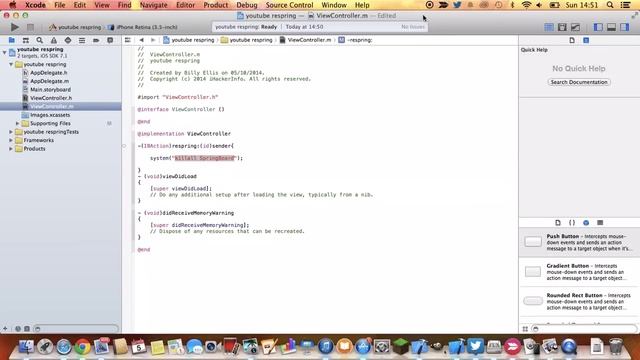Expand the Products group
The image size is (640, 360).
click(11, 149)
